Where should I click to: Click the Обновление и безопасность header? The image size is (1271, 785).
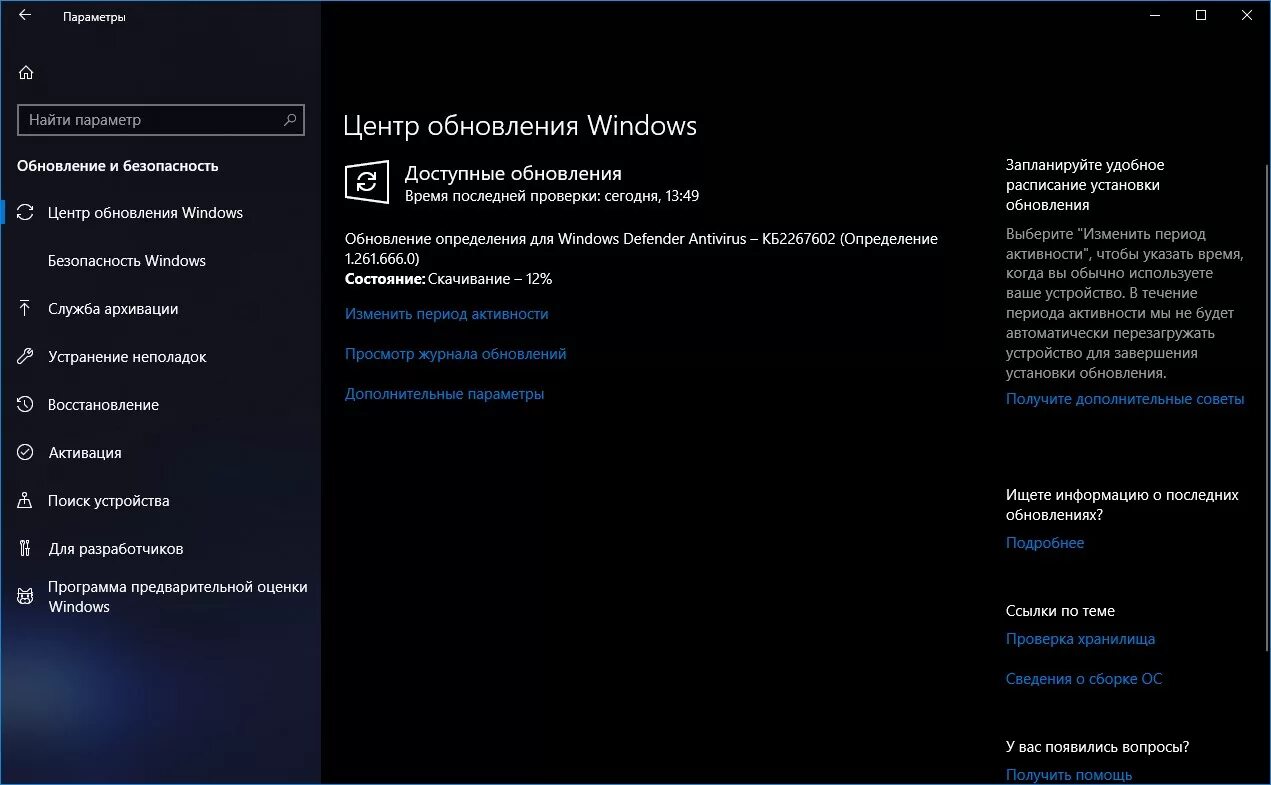pyautogui.click(x=118, y=166)
